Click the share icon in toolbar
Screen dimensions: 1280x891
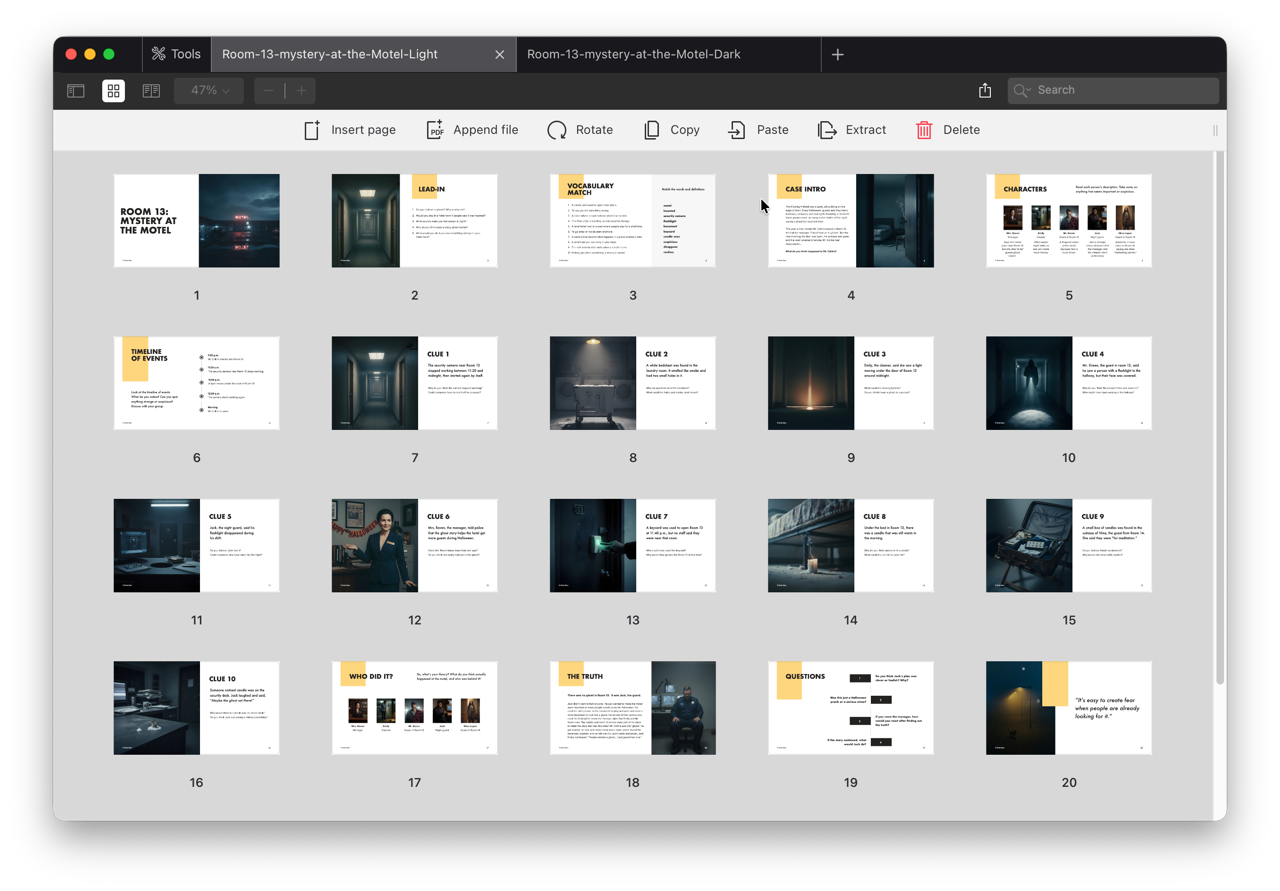(x=985, y=90)
